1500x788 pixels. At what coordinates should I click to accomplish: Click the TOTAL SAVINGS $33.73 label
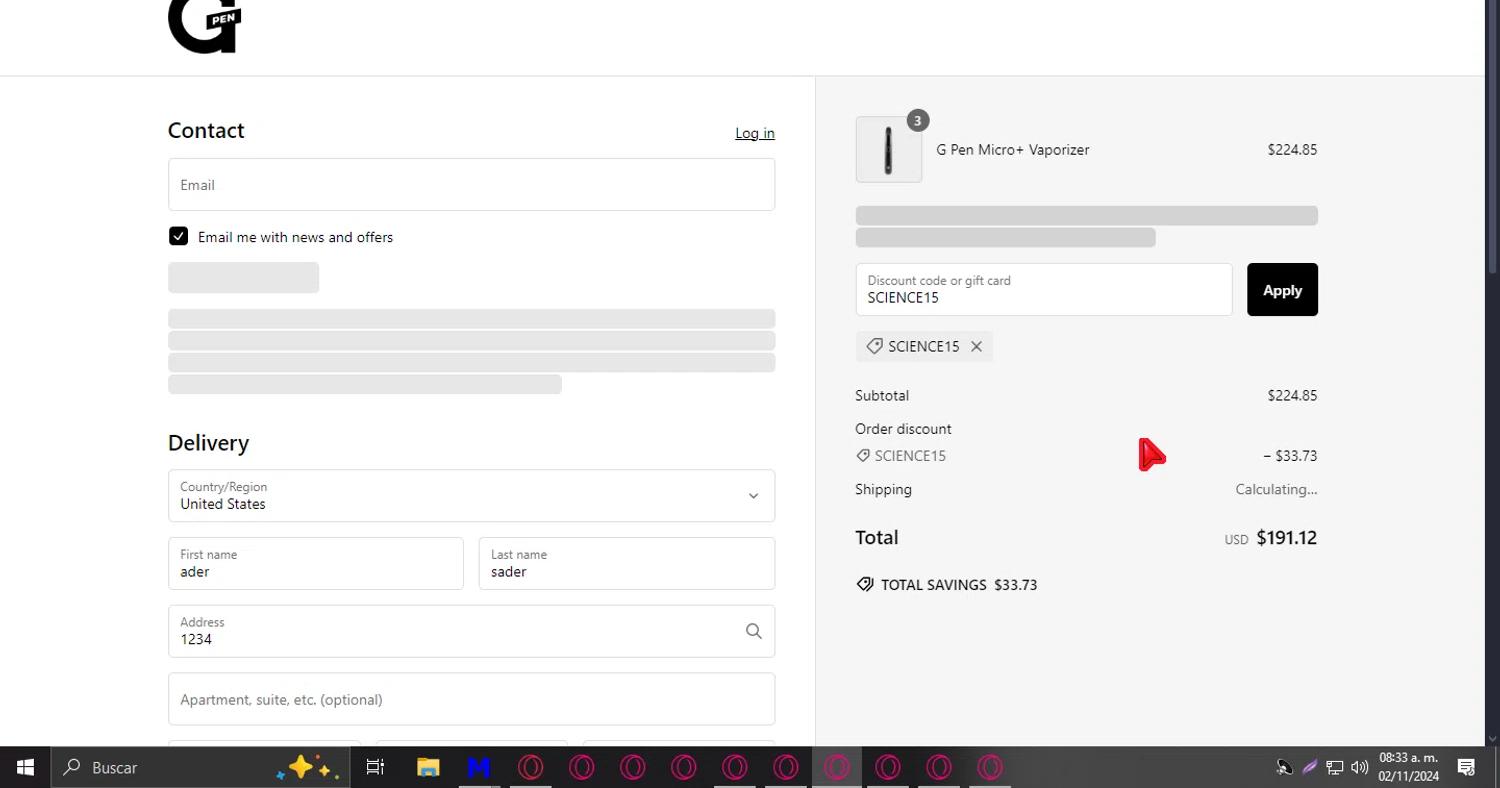point(959,585)
